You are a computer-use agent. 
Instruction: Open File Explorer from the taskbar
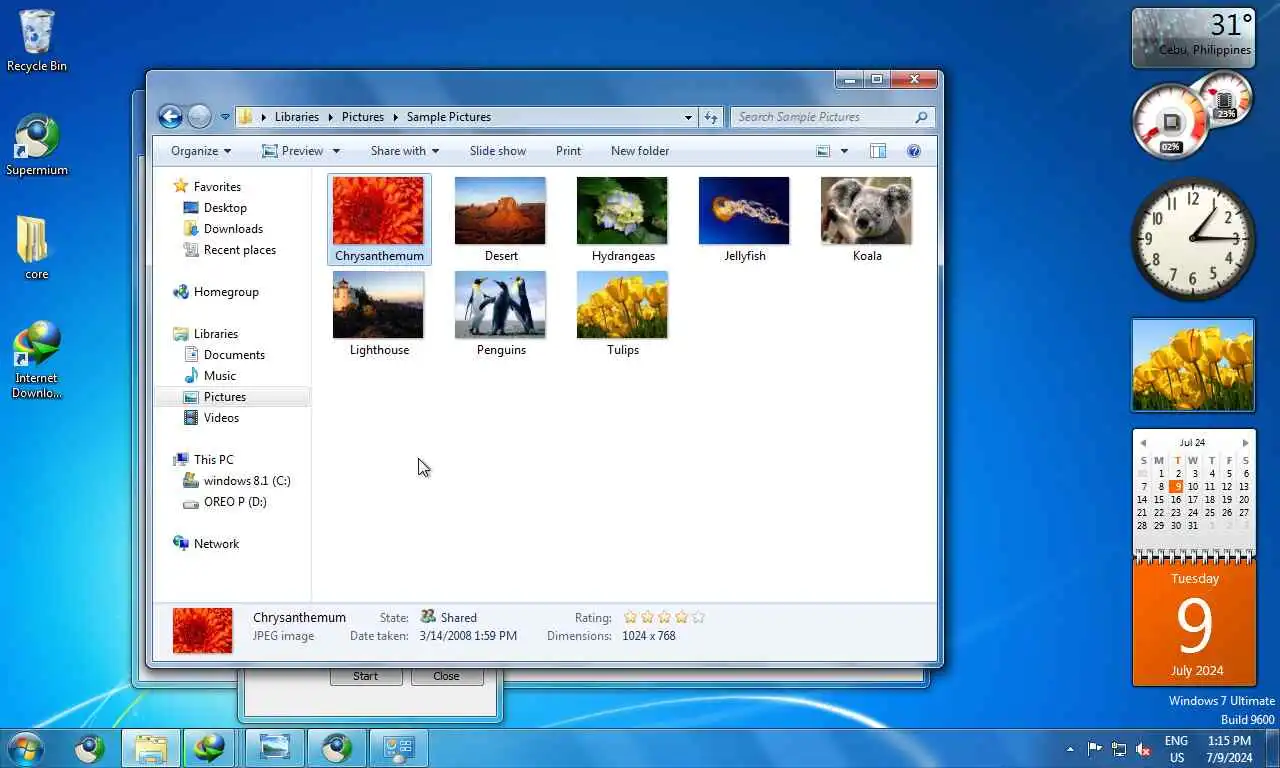(x=151, y=748)
